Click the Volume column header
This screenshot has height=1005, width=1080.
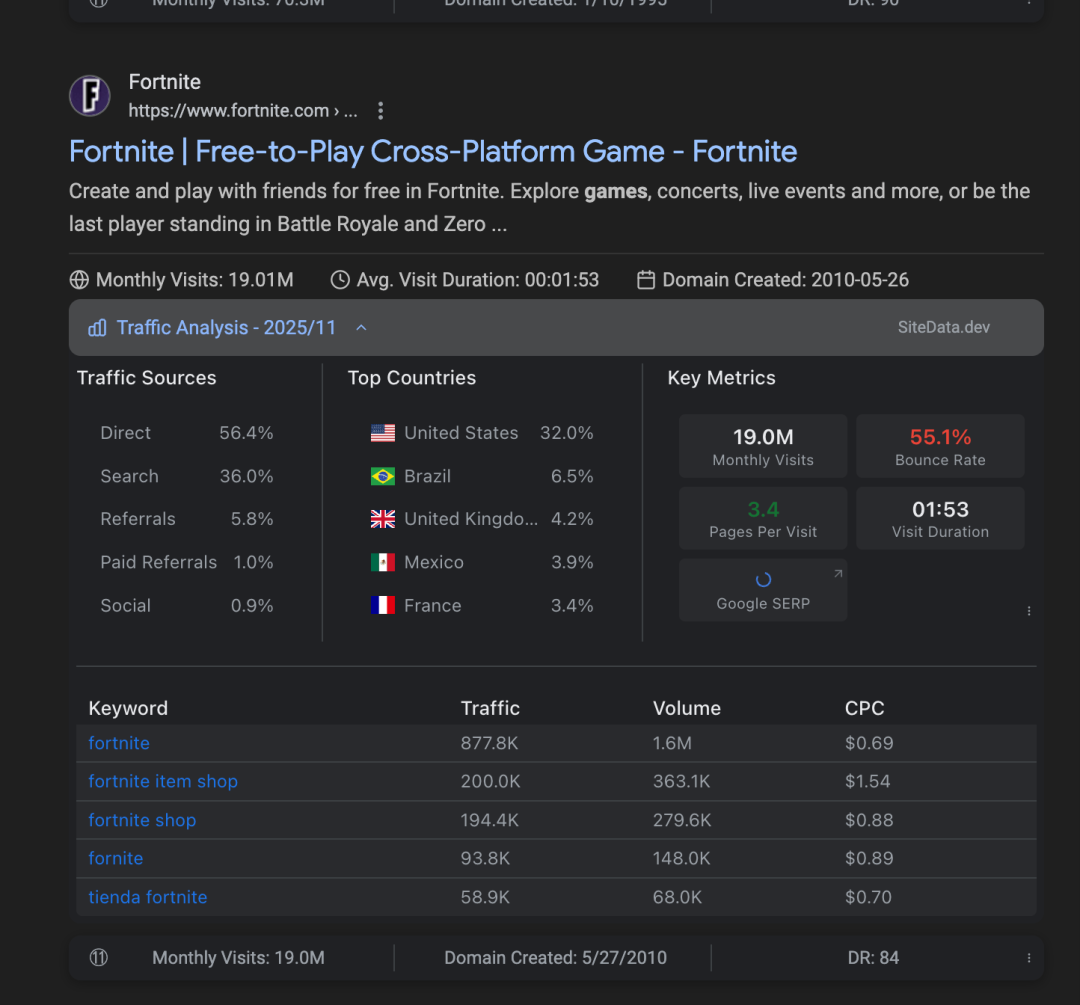(687, 708)
